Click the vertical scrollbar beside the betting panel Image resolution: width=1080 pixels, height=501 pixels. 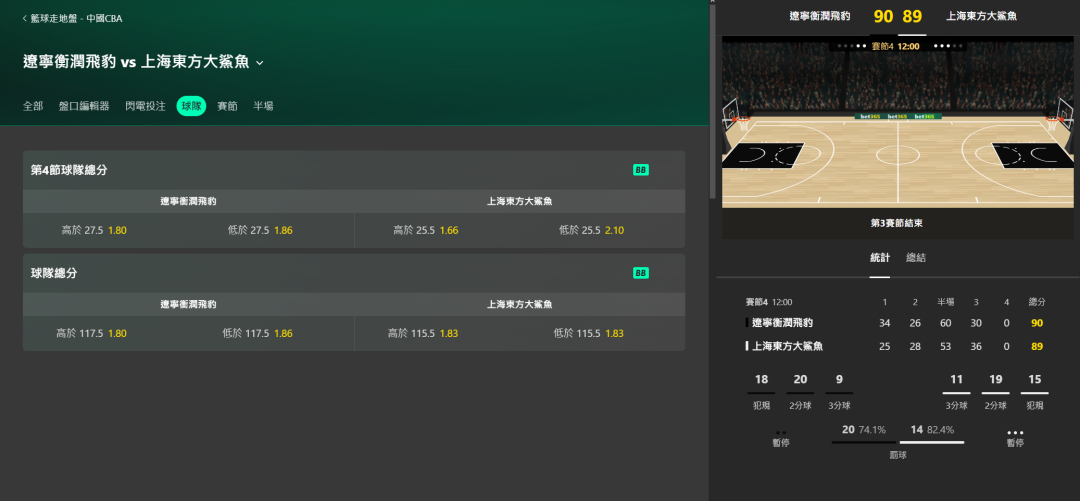click(x=712, y=100)
